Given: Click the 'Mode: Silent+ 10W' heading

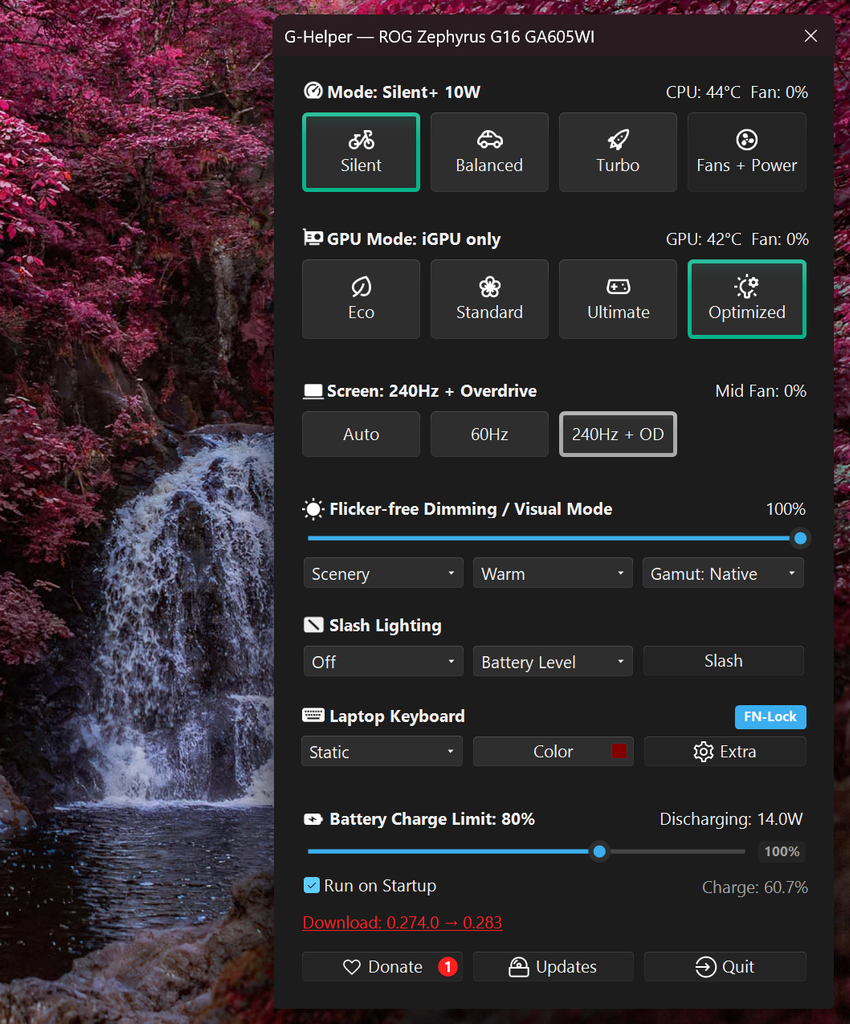Looking at the screenshot, I should tap(403, 92).
